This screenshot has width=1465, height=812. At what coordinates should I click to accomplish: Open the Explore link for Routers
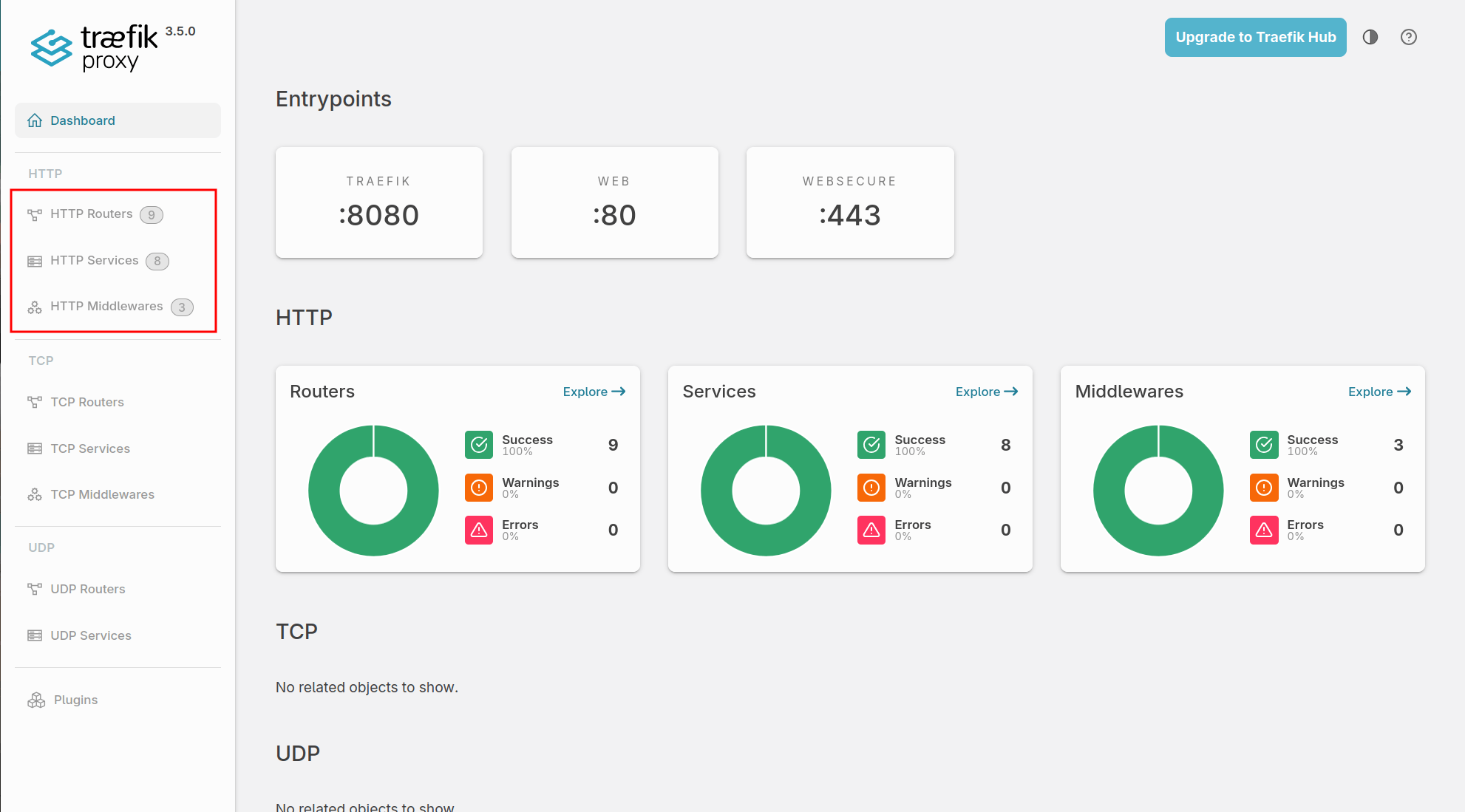click(x=594, y=392)
